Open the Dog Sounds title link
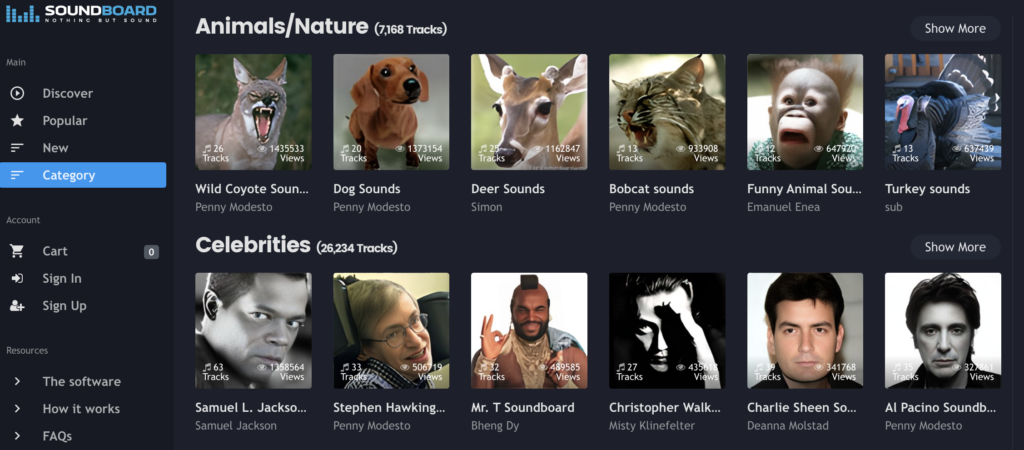 tap(366, 189)
